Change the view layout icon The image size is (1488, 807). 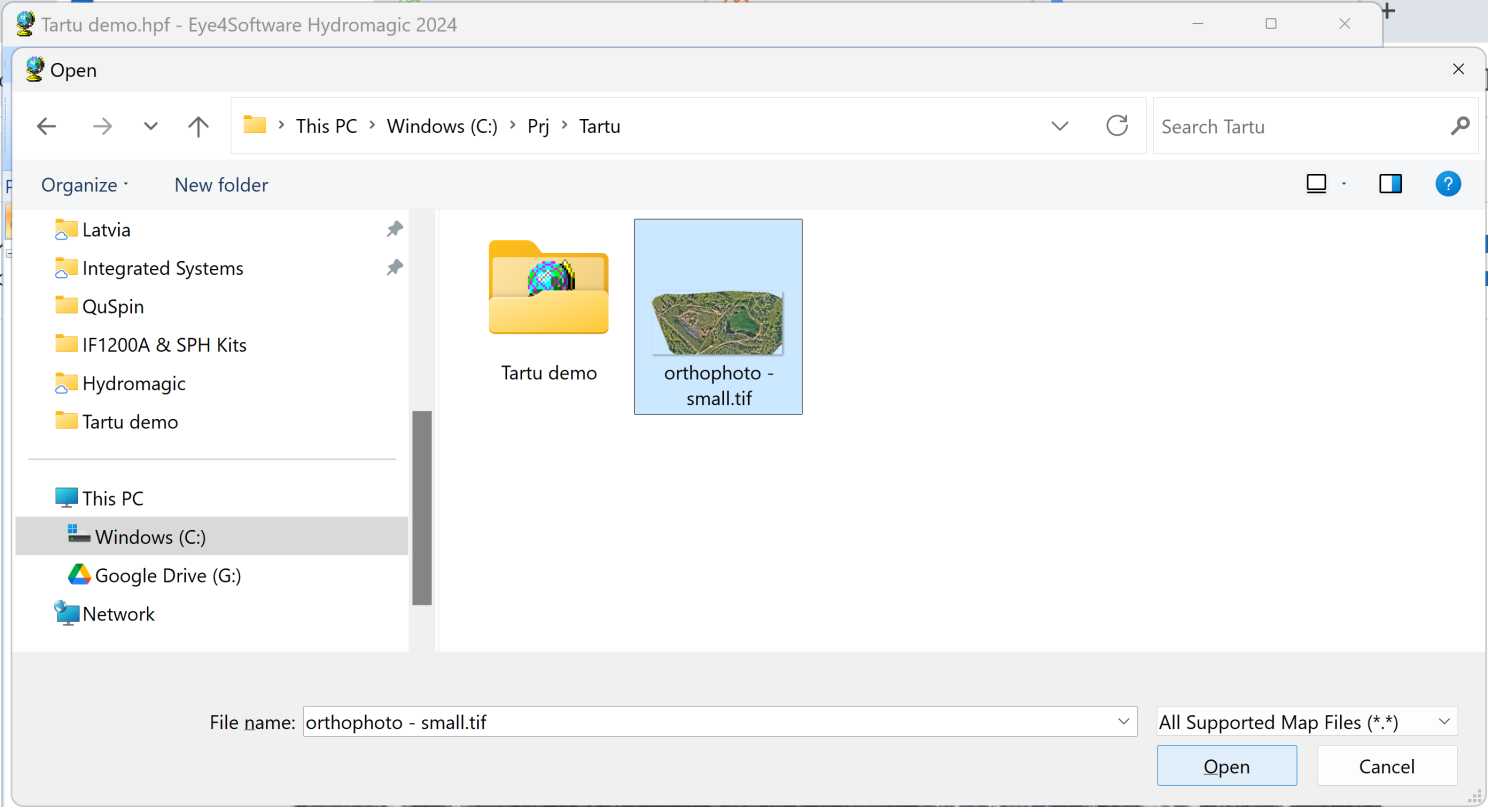pyautogui.click(x=1317, y=183)
